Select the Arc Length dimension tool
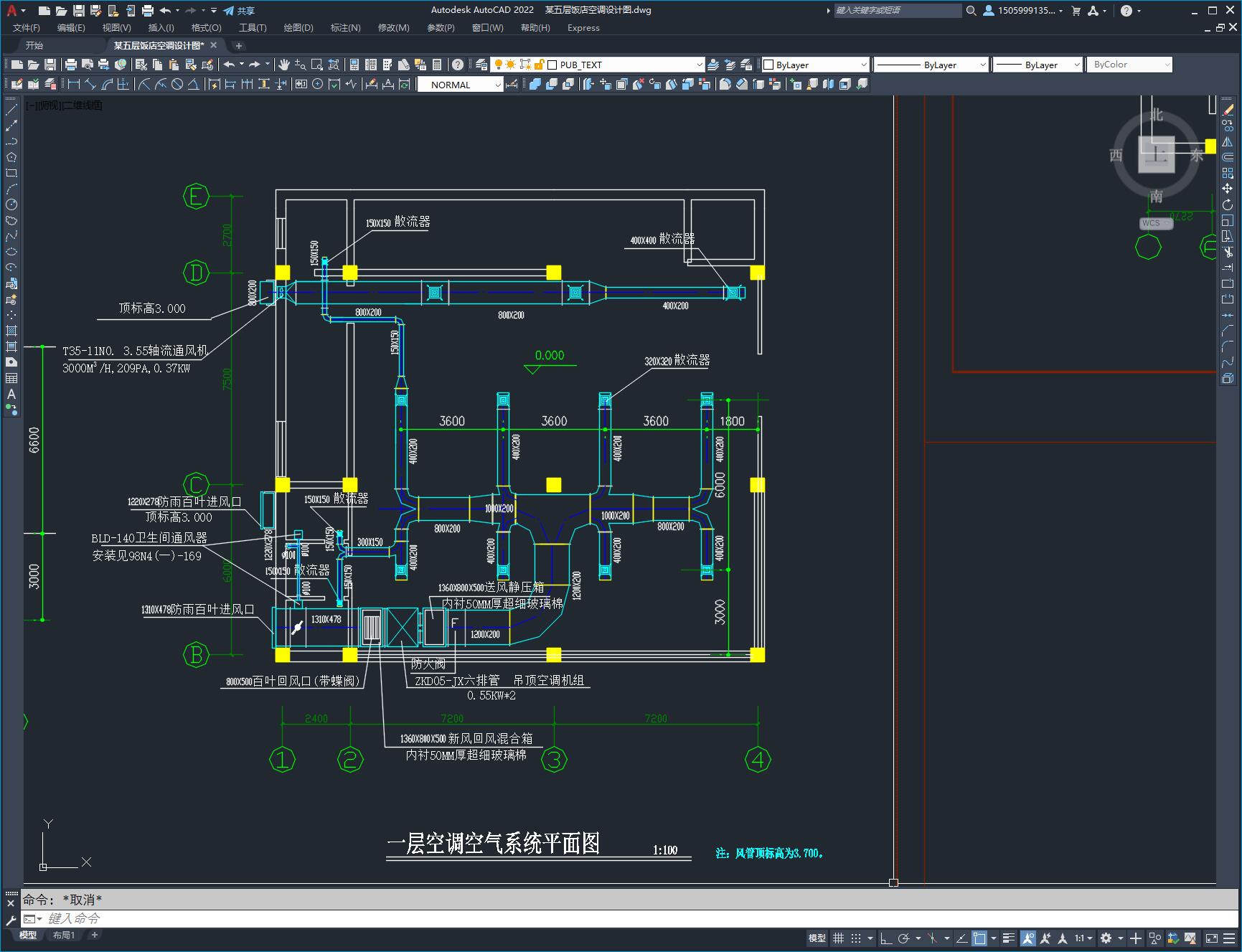This screenshot has width=1242, height=952. coord(108,85)
